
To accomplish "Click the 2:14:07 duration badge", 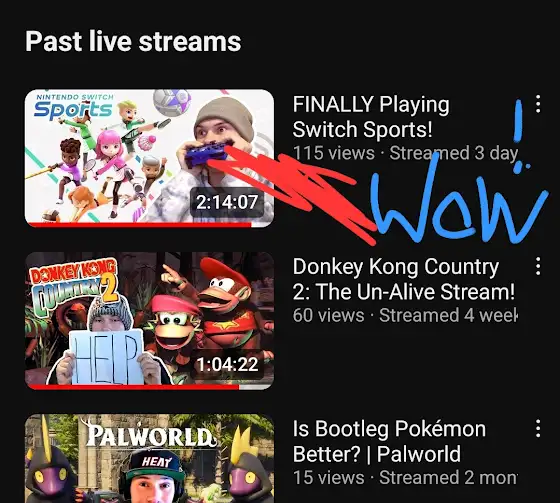I will (227, 202).
